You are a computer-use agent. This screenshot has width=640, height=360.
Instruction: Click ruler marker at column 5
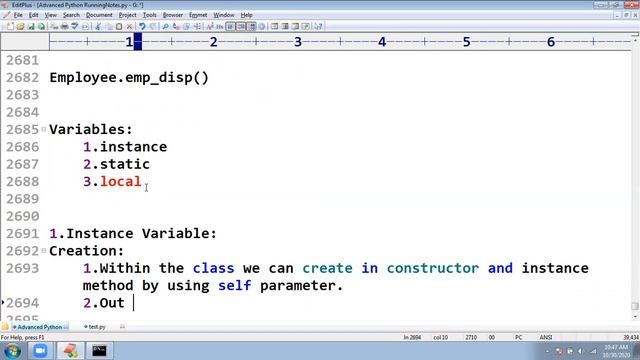(467, 42)
